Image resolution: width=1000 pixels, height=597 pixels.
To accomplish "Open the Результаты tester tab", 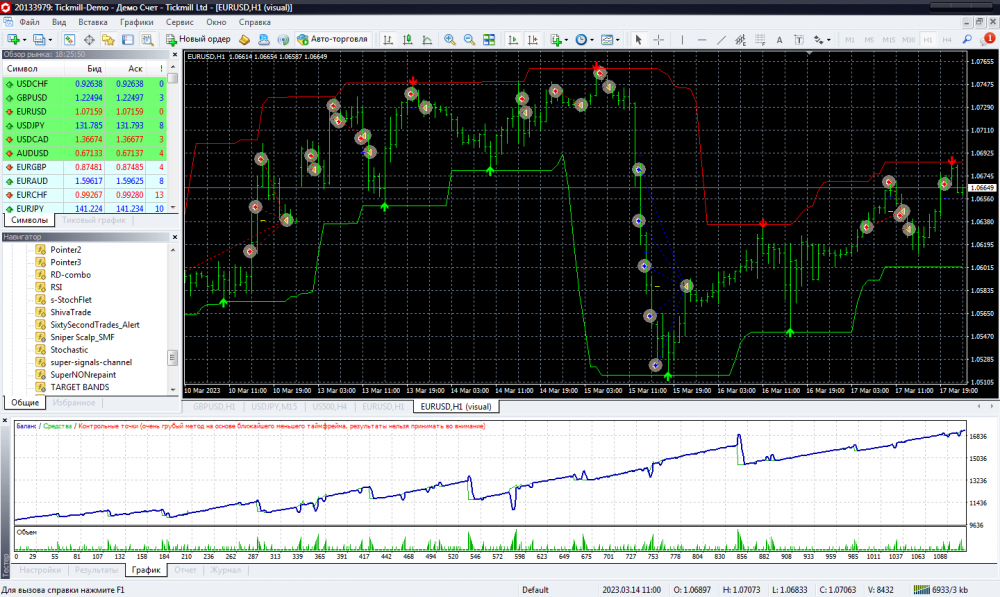I will 96,570.
